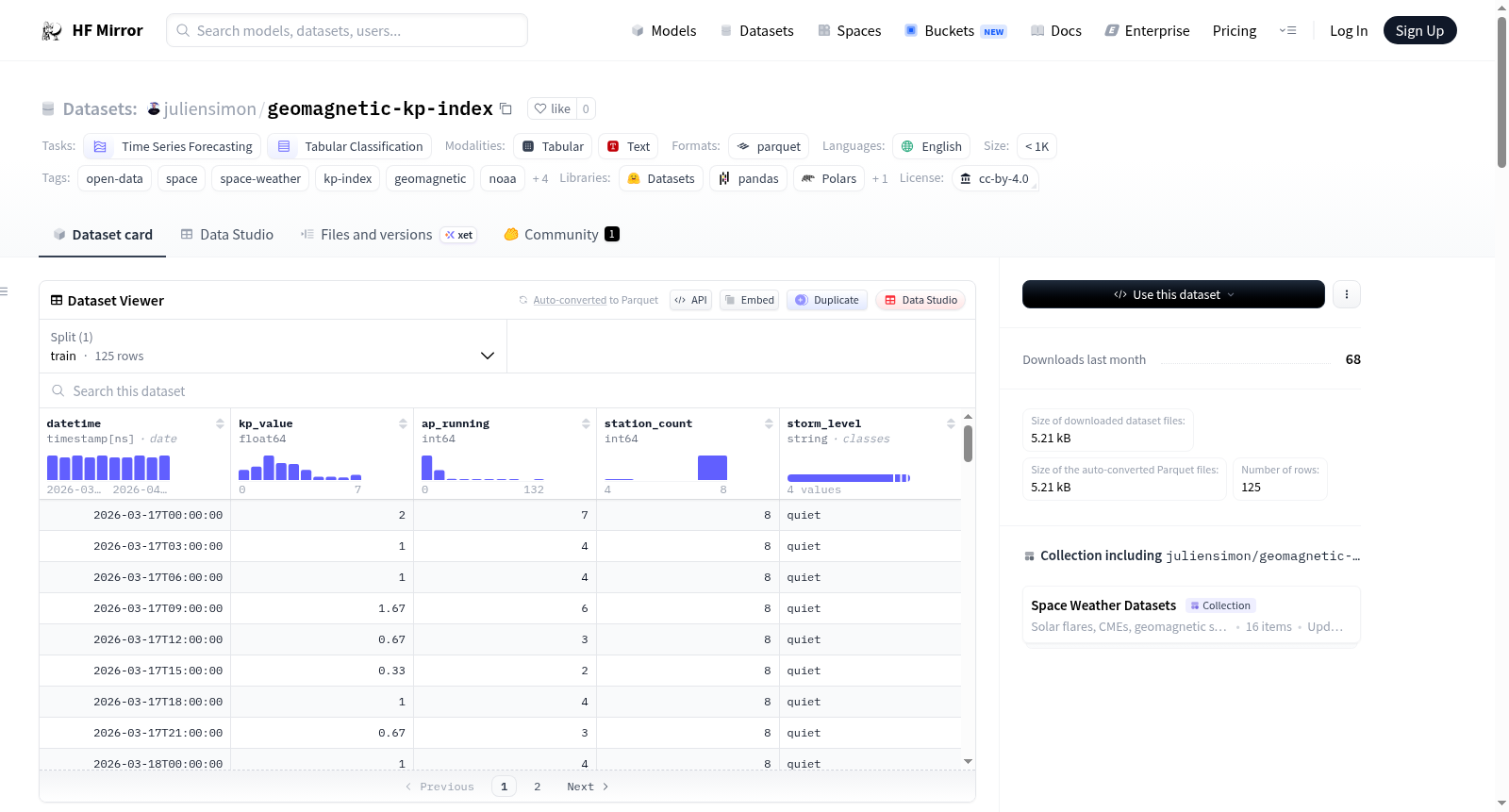Image resolution: width=1509 pixels, height=812 pixels.
Task: Open the Pricing page
Action: [1235, 31]
